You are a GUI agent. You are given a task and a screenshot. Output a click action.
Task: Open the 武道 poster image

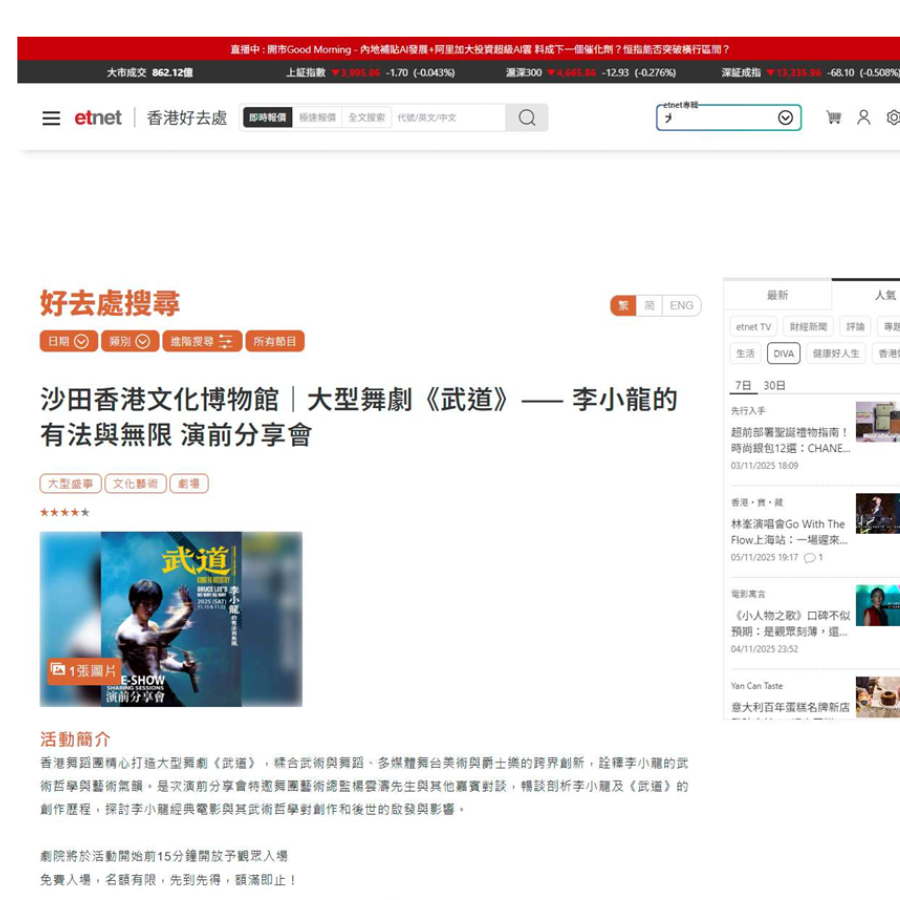click(171, 619)
